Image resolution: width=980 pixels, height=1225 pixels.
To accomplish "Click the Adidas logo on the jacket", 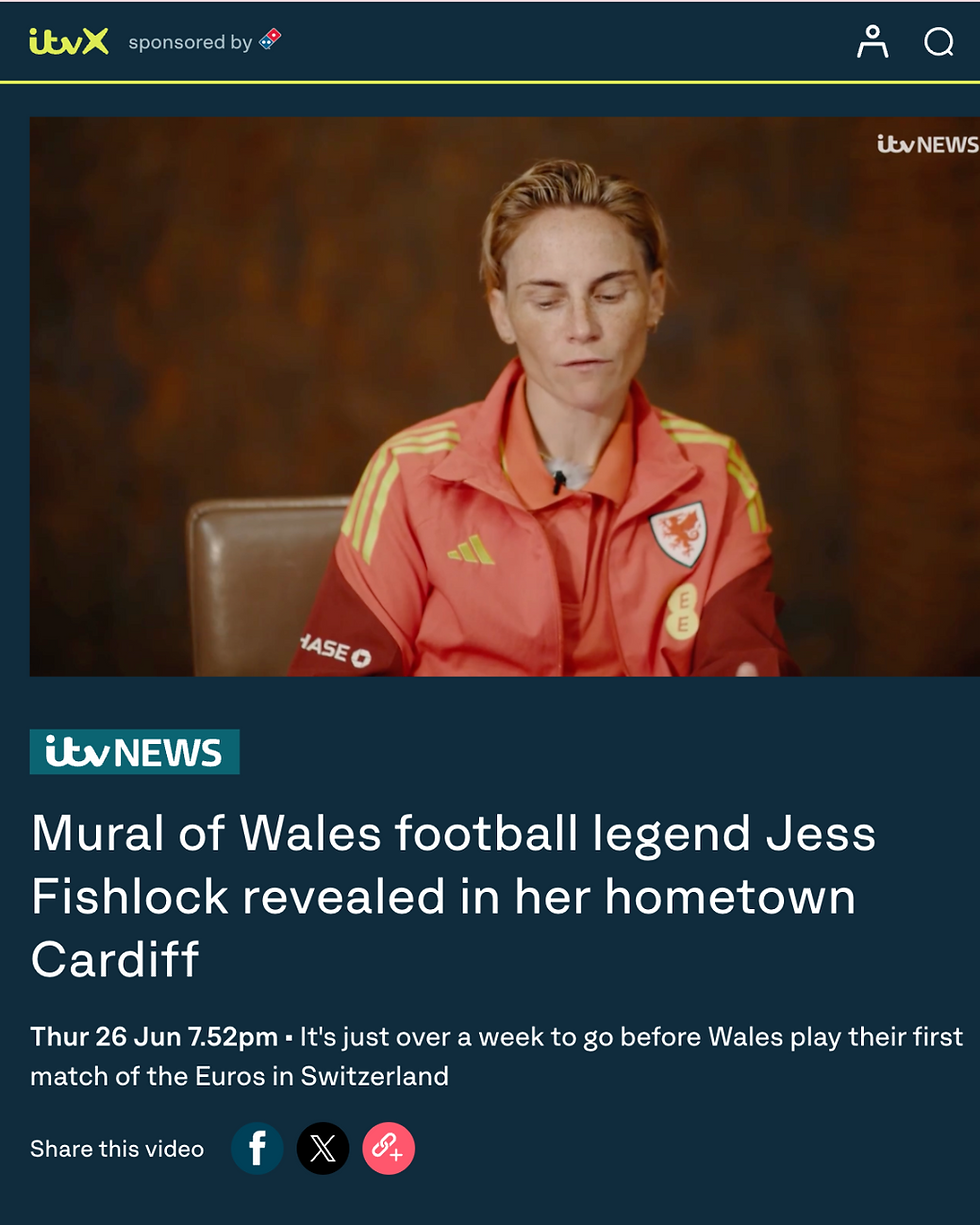I will click(x=471, y=549).
